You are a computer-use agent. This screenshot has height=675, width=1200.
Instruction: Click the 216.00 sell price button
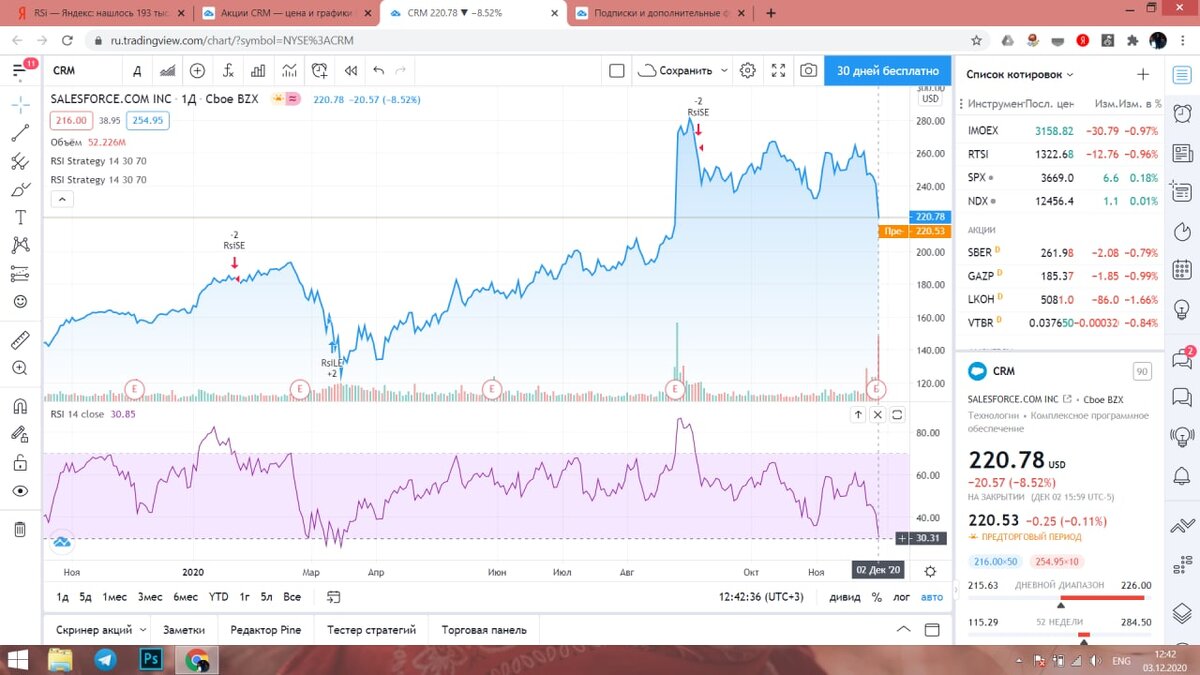click(x=72, y=120)
